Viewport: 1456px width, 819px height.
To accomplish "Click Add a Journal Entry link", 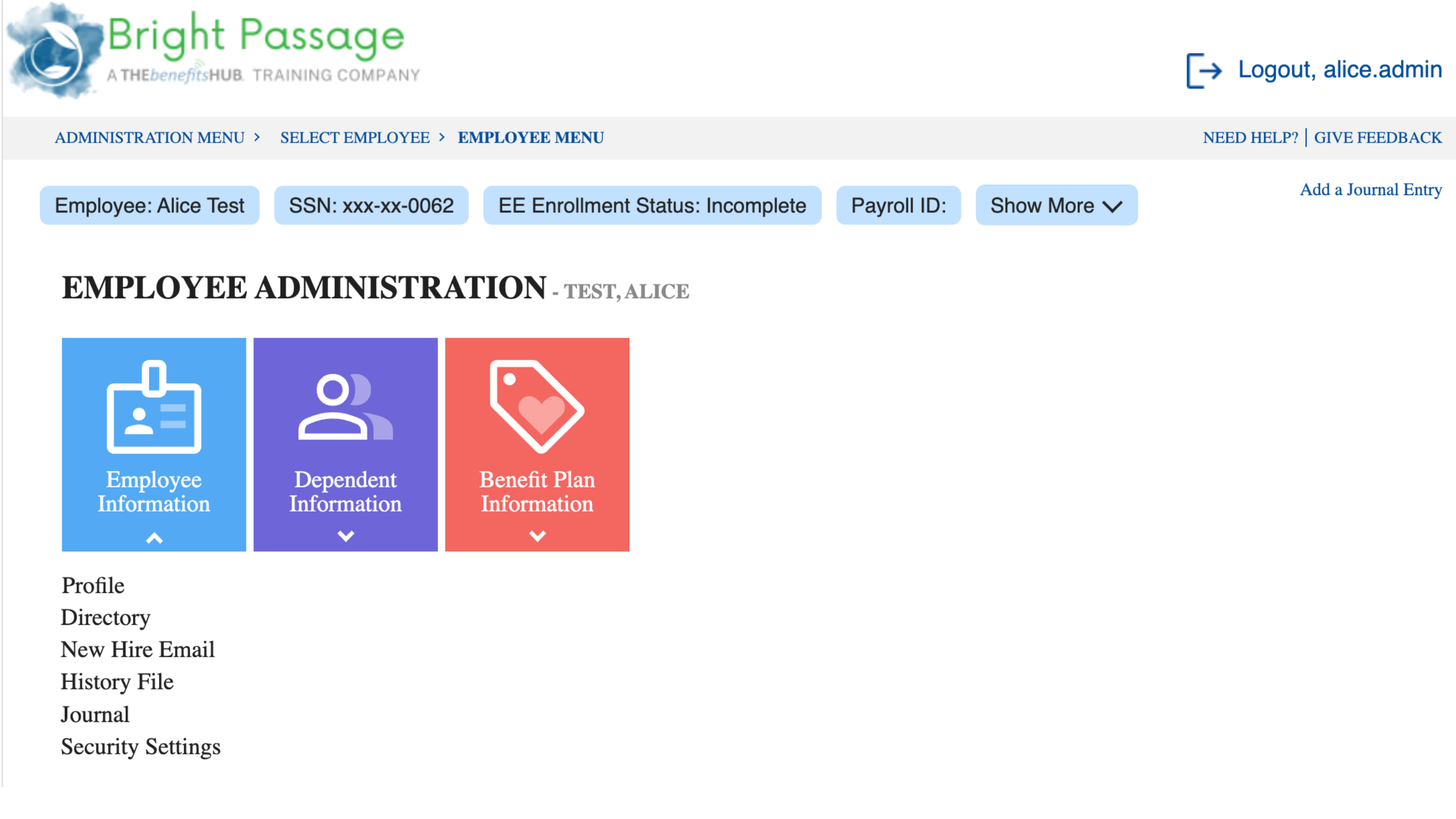I will 1370,190.
